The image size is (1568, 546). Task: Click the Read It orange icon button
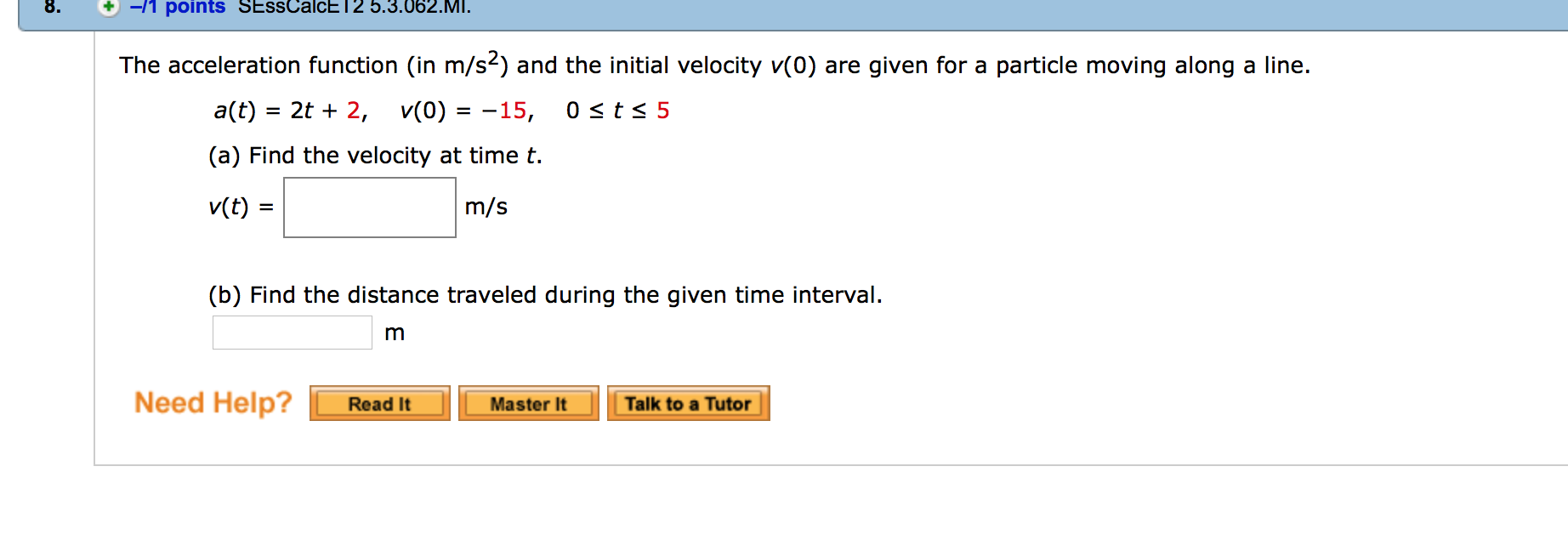coord(379,404)
